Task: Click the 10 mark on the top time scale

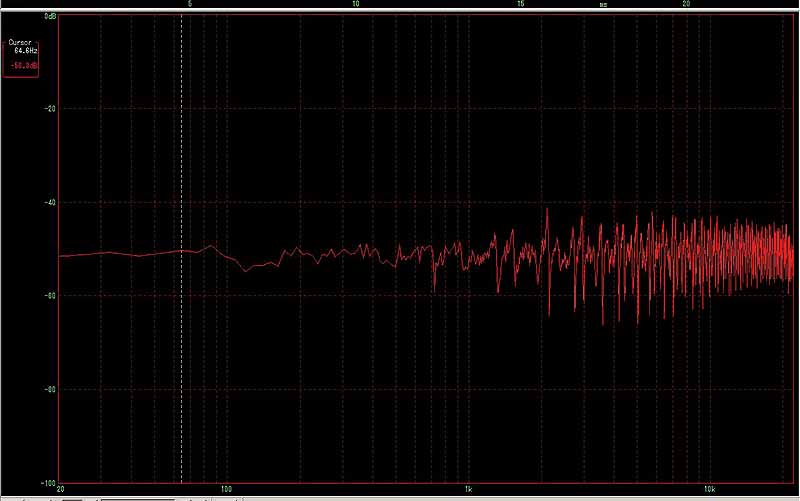Action: point(356,4)
